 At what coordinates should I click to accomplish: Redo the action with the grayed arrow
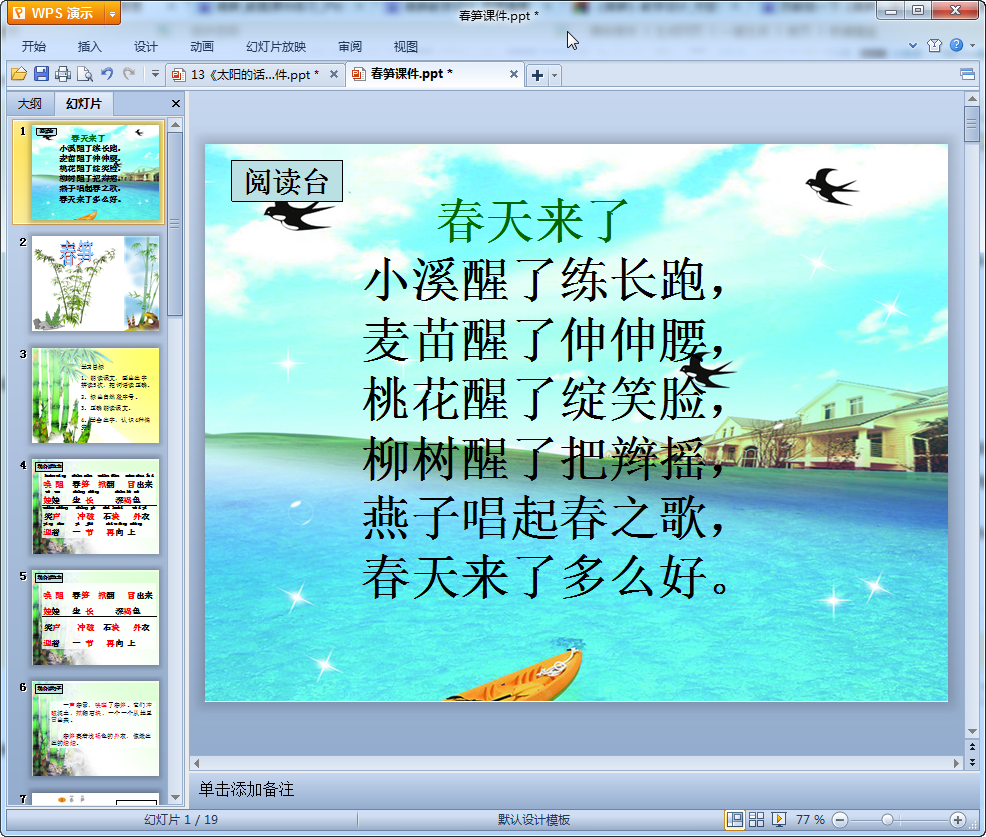(x=129, y=74)
